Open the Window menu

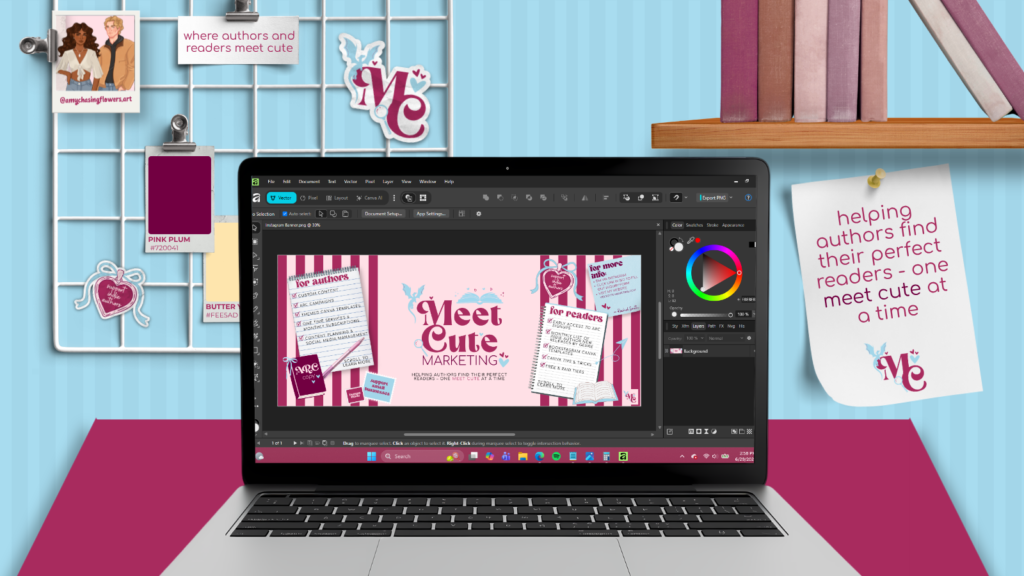pos(428,182)
